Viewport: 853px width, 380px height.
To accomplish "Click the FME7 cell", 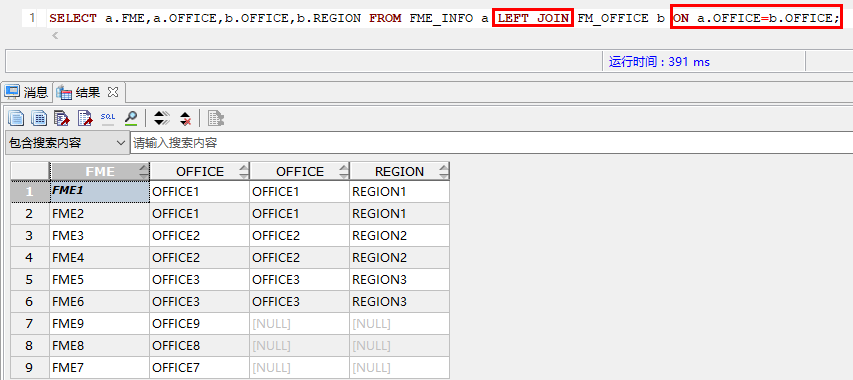I will [x=100, y=367].
